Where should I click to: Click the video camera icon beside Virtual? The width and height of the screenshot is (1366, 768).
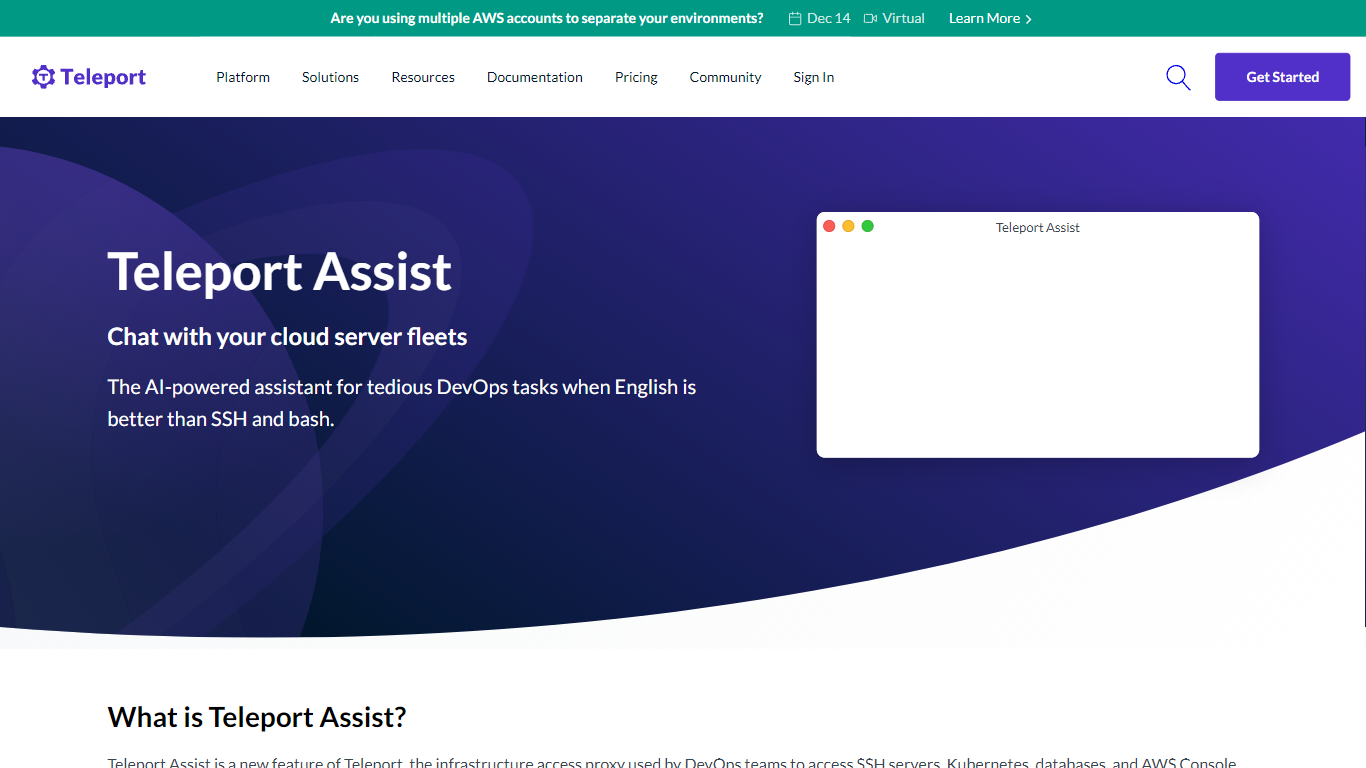coord(870,18)
